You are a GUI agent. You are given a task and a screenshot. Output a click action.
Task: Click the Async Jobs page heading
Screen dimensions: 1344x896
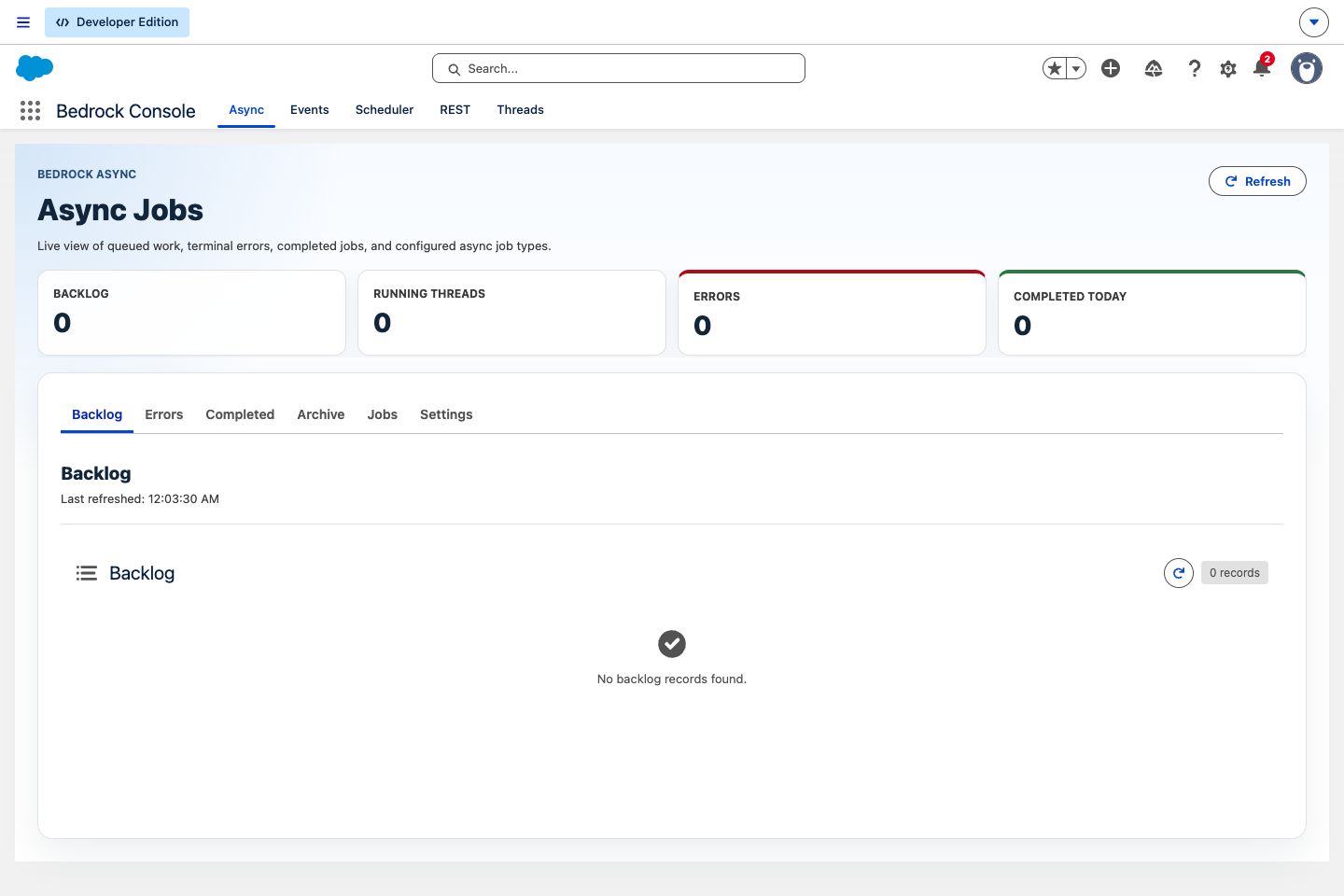[x=120, y=210]
